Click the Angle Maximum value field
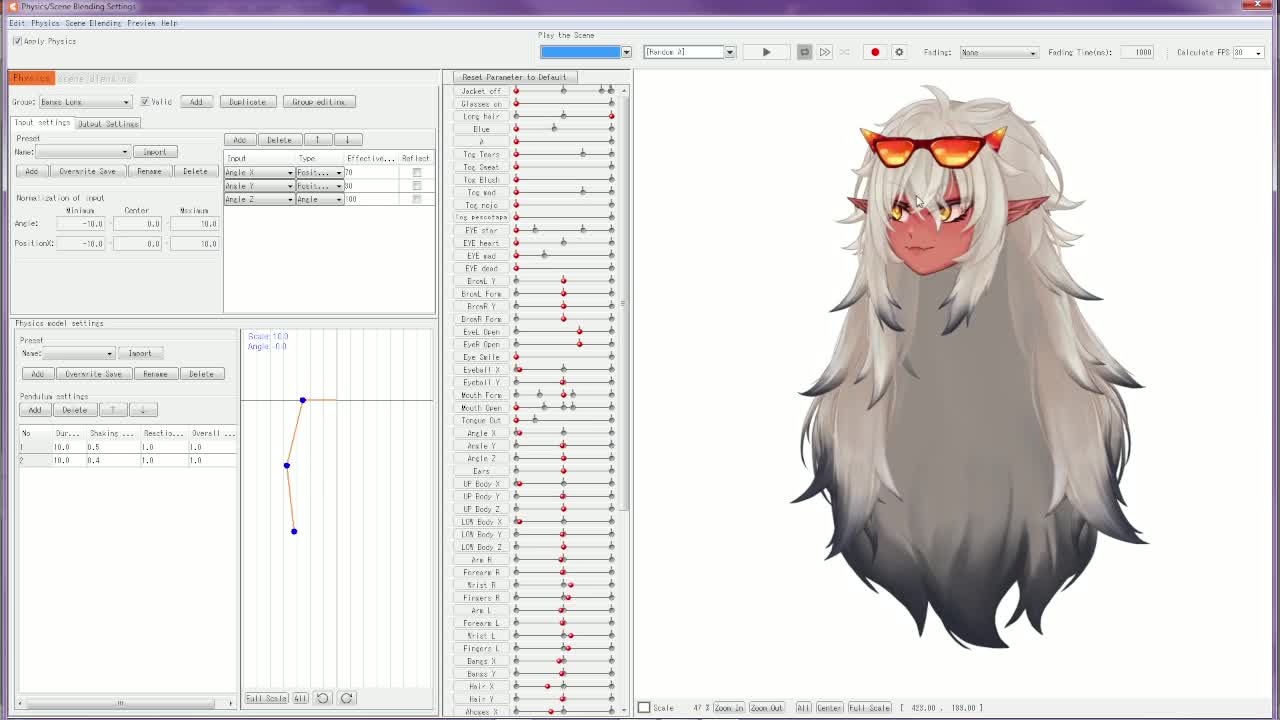Screen dimensions: 1280x720 [195, 224]
